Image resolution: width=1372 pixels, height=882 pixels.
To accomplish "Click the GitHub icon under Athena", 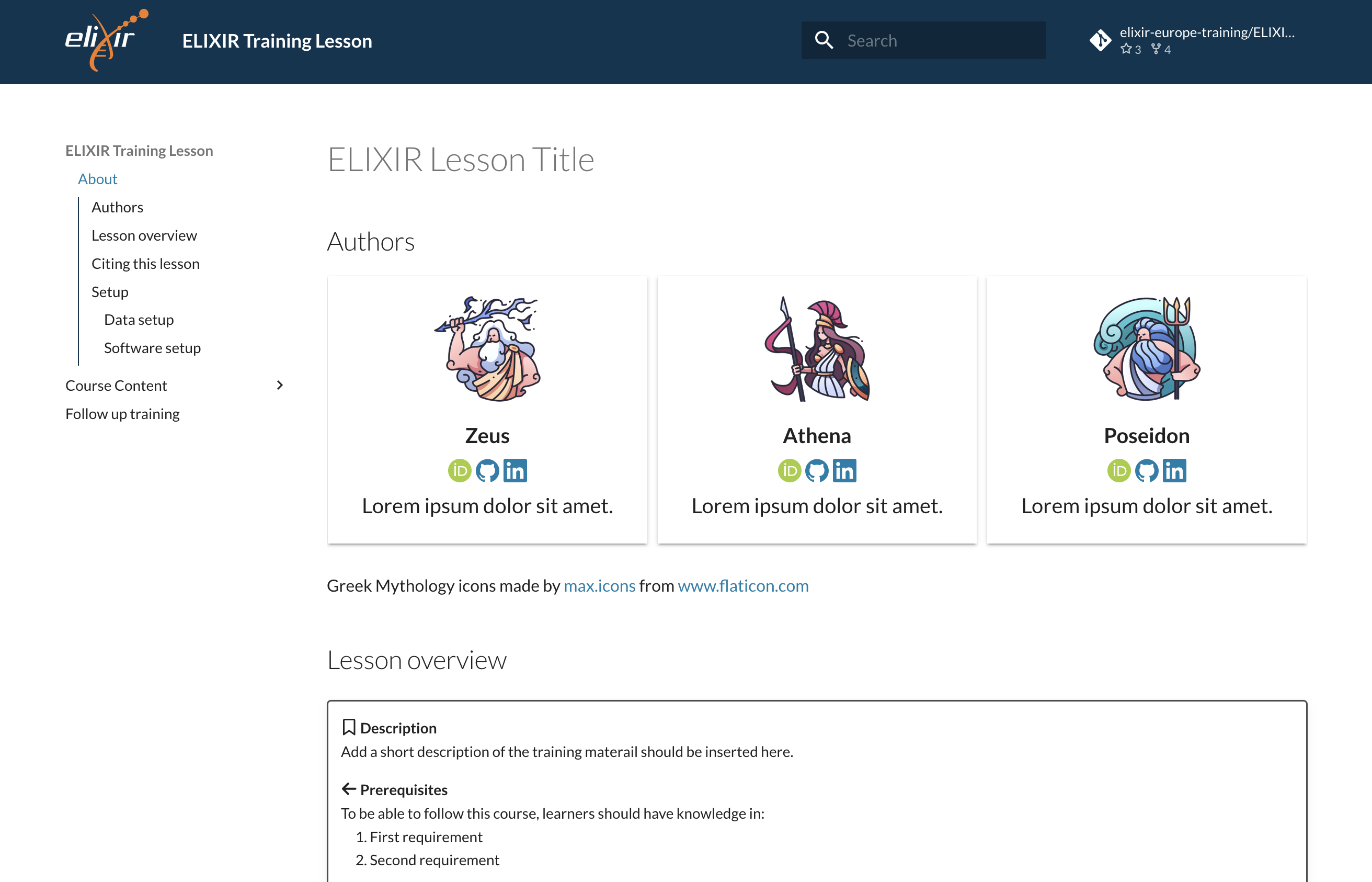I will [x=817, y=469].
